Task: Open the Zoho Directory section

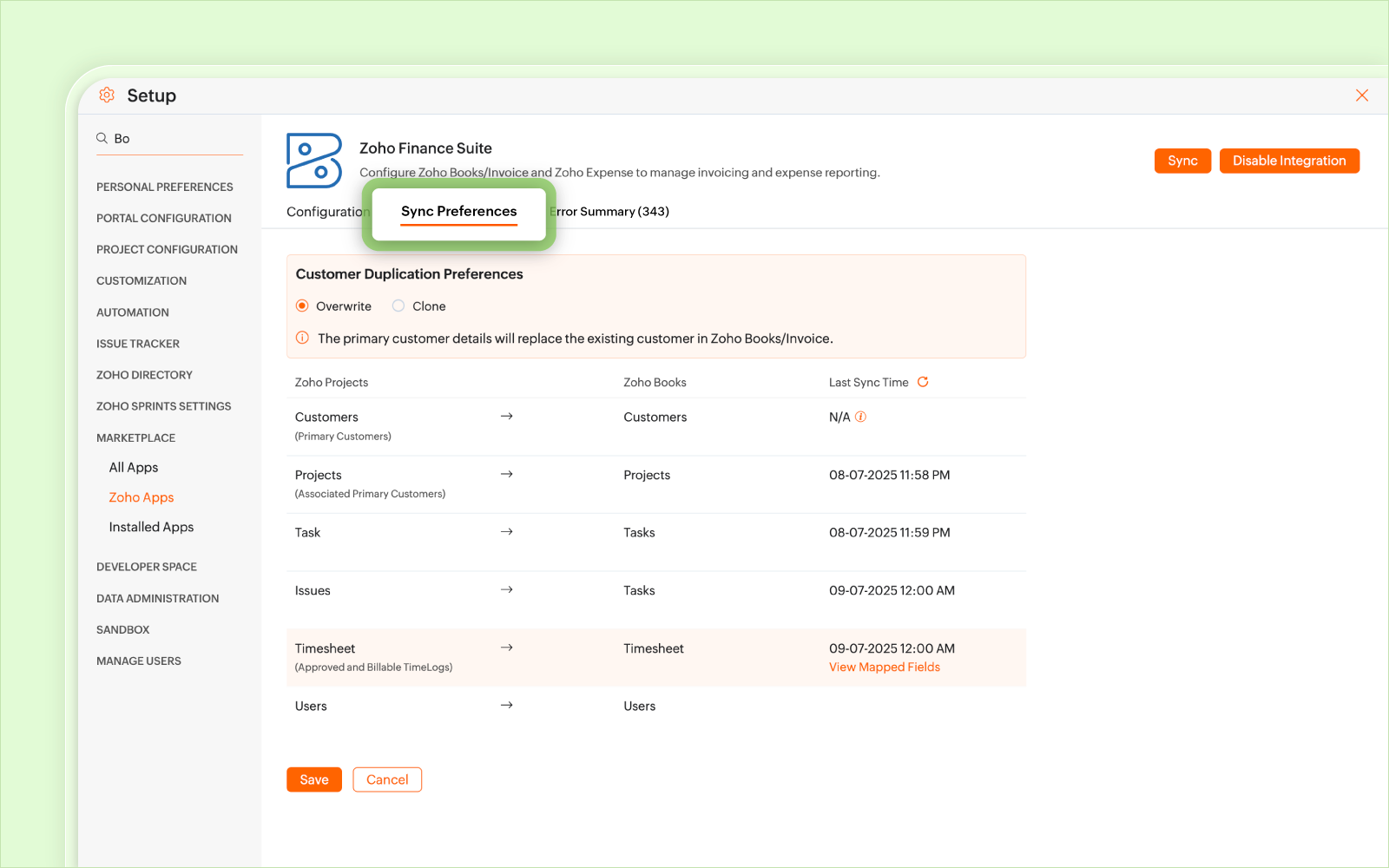Action: tap(144, 375)
